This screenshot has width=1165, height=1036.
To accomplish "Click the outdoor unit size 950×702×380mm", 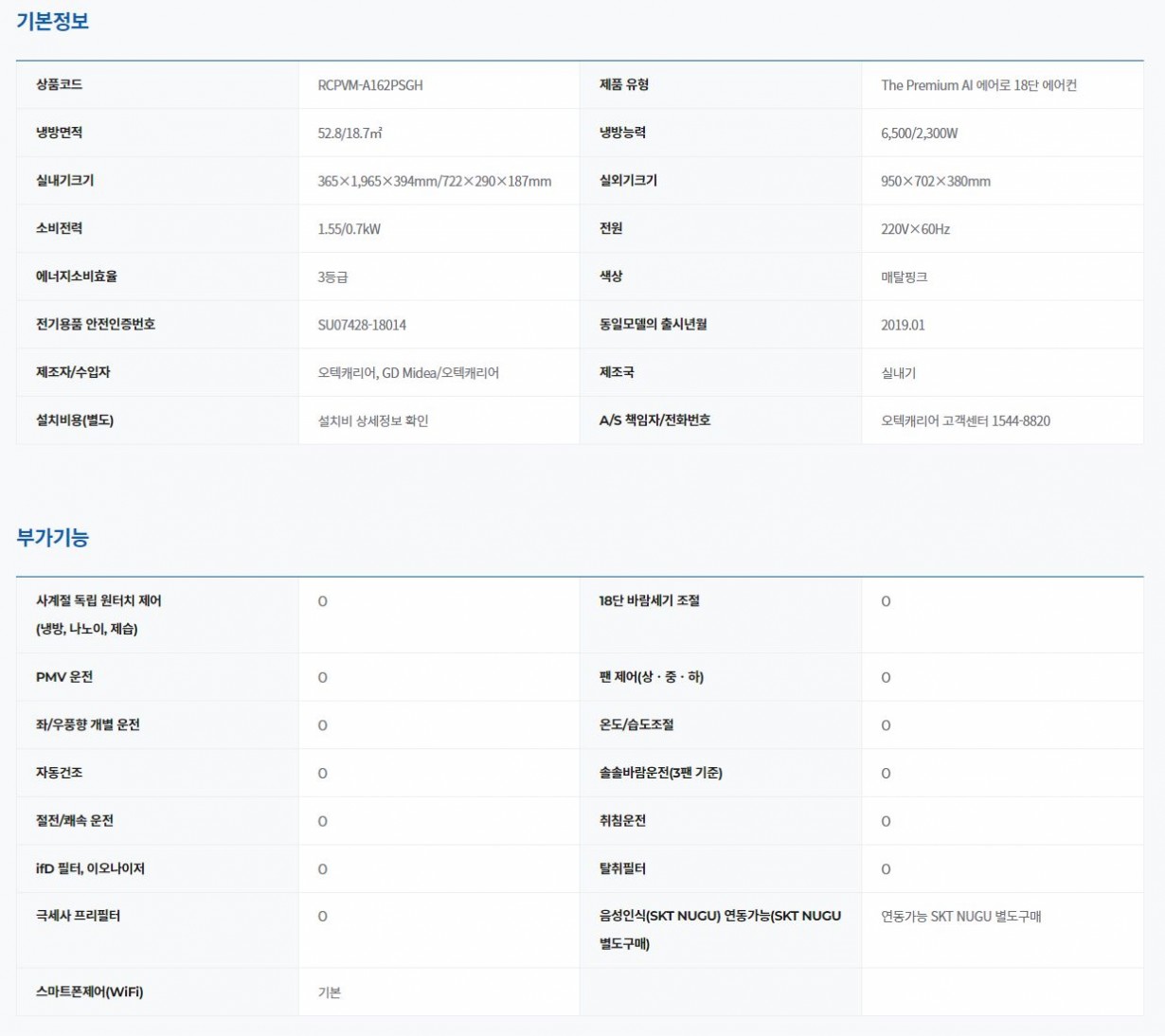I will point(935,181).
